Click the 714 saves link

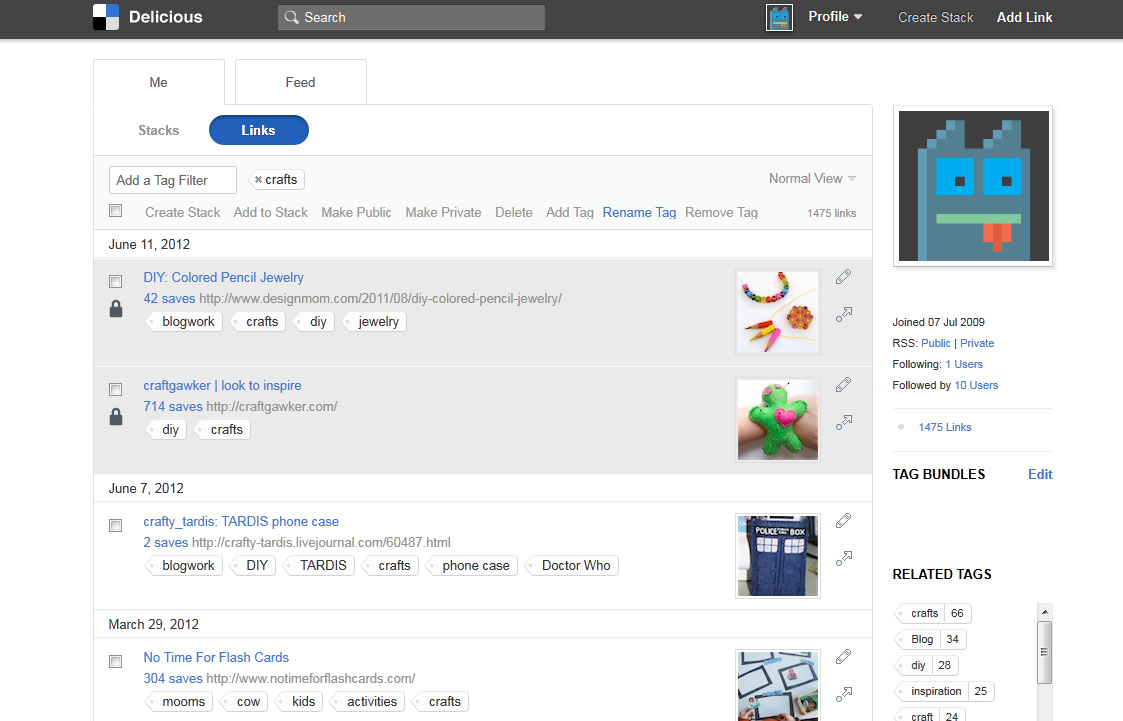pos(173,407)
